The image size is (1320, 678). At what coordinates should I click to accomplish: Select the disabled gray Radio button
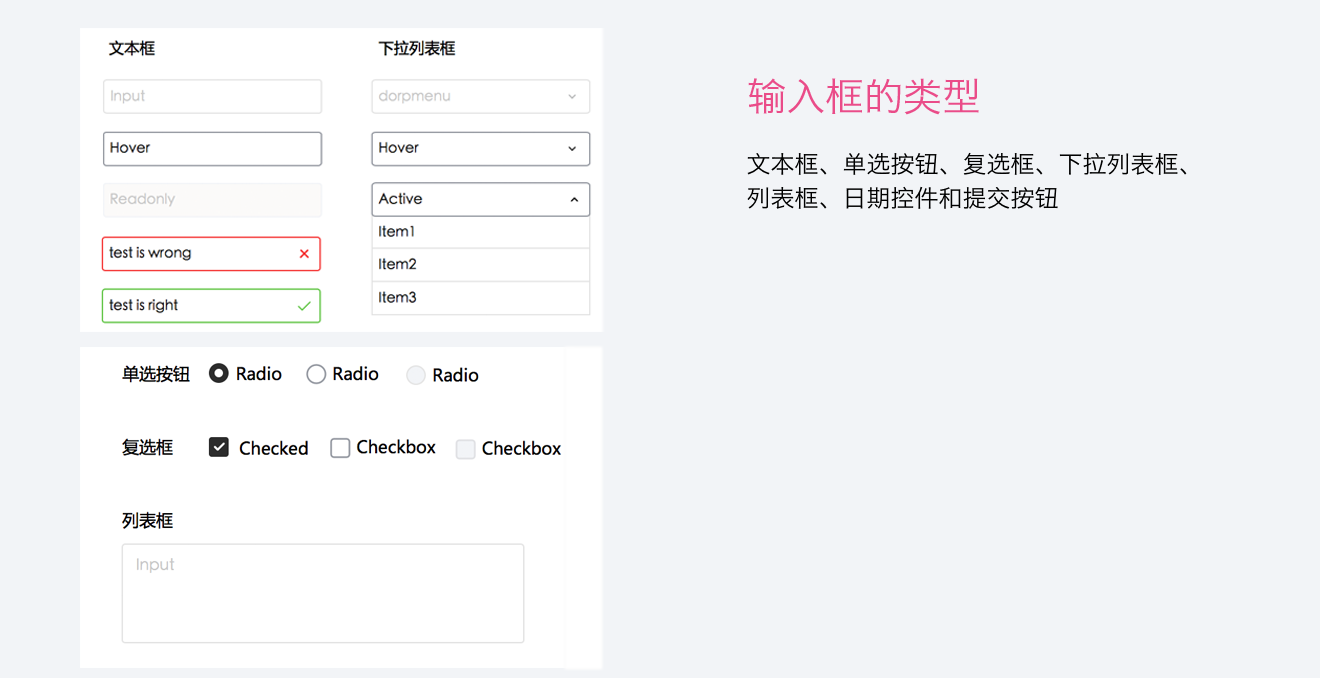416,375
